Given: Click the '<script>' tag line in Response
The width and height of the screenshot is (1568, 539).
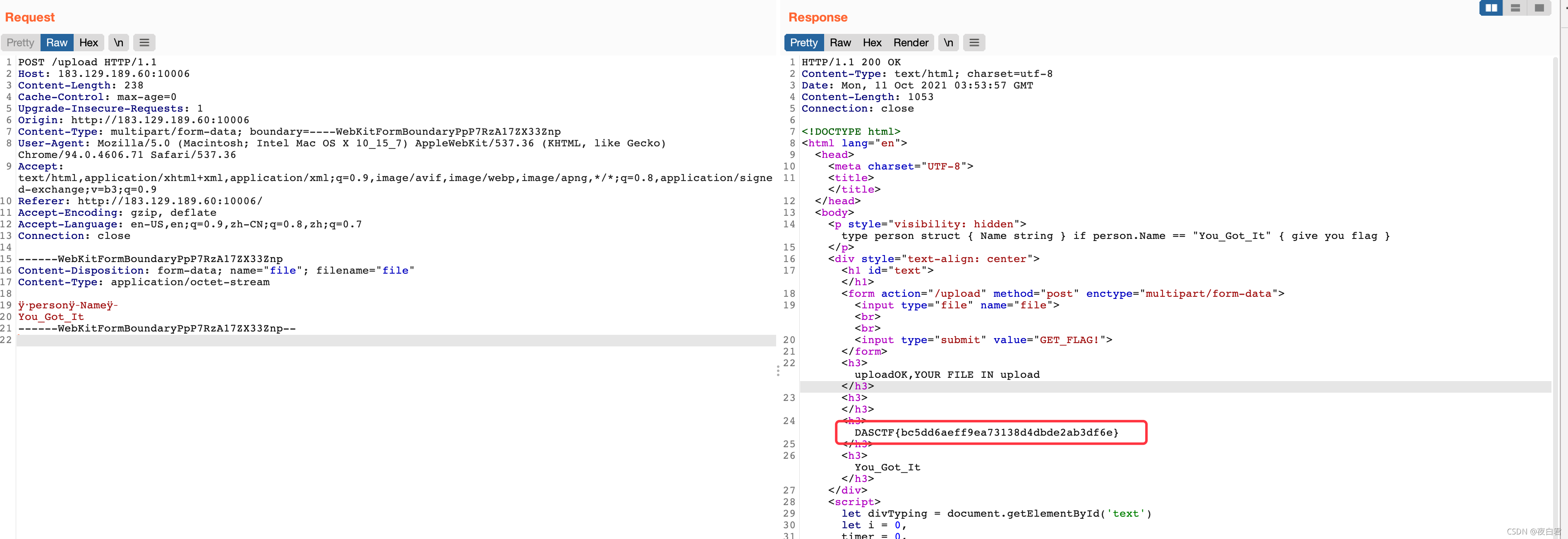Looking at the screenshot, I should tap(854, 502).
